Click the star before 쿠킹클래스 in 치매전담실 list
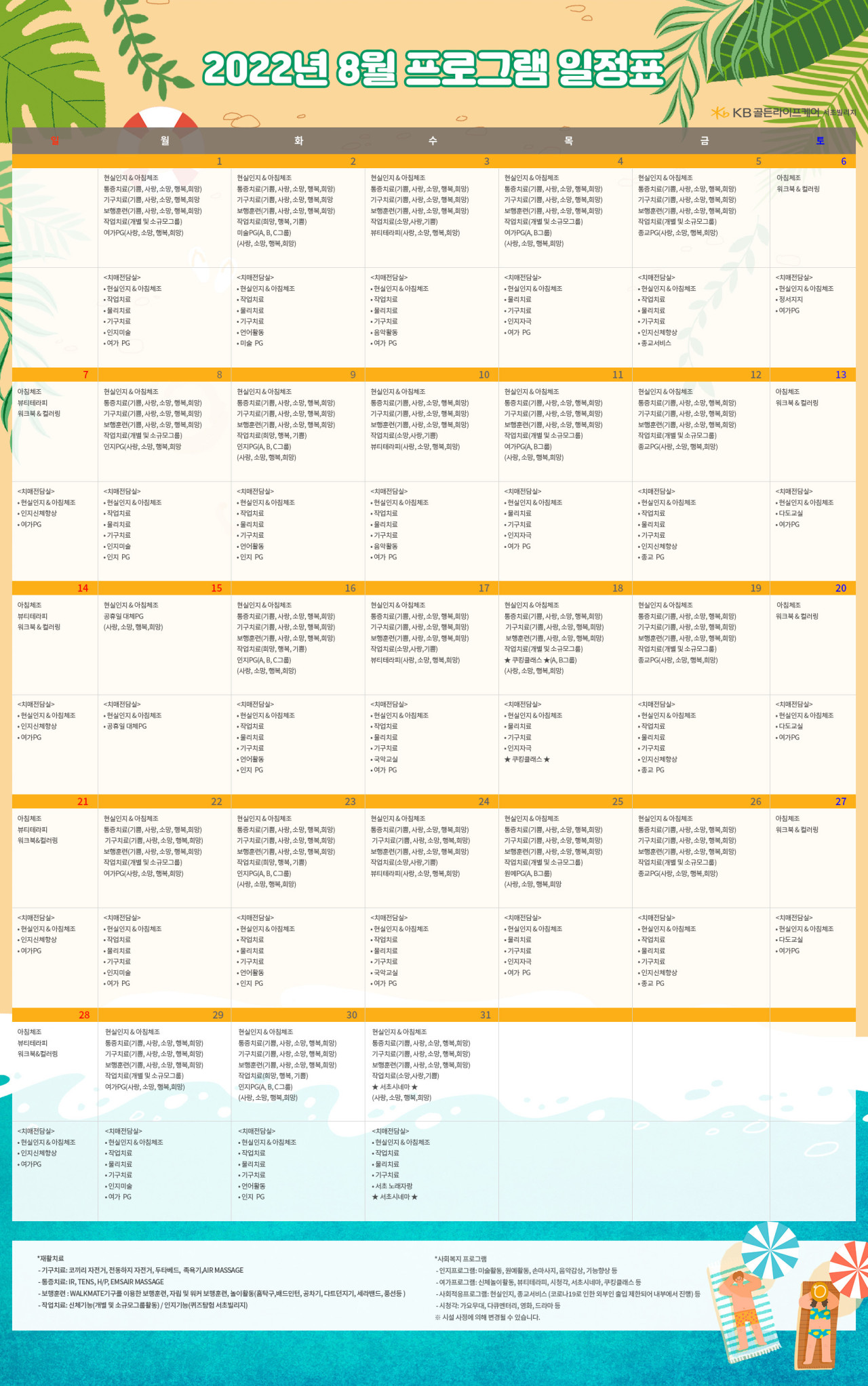The height and width of the screenshot is (1386, 868). coord(507,759)
